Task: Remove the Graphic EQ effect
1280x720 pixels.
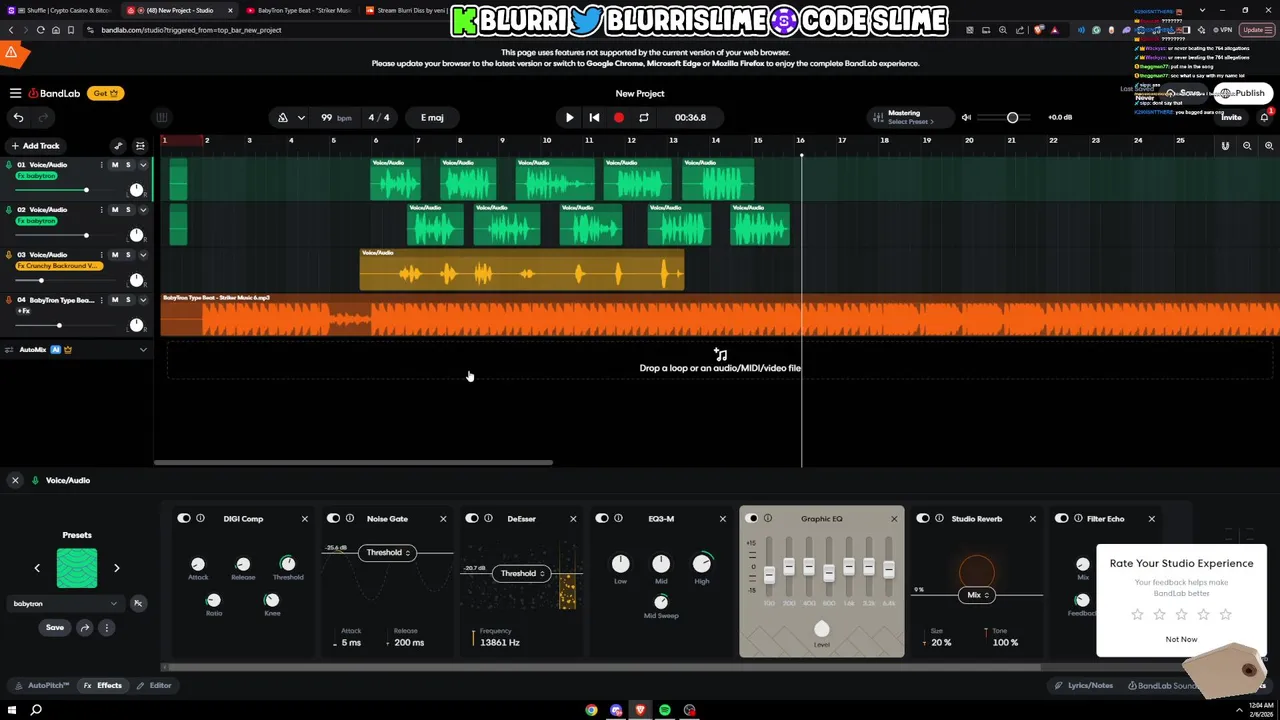Action: click(894, 518)
